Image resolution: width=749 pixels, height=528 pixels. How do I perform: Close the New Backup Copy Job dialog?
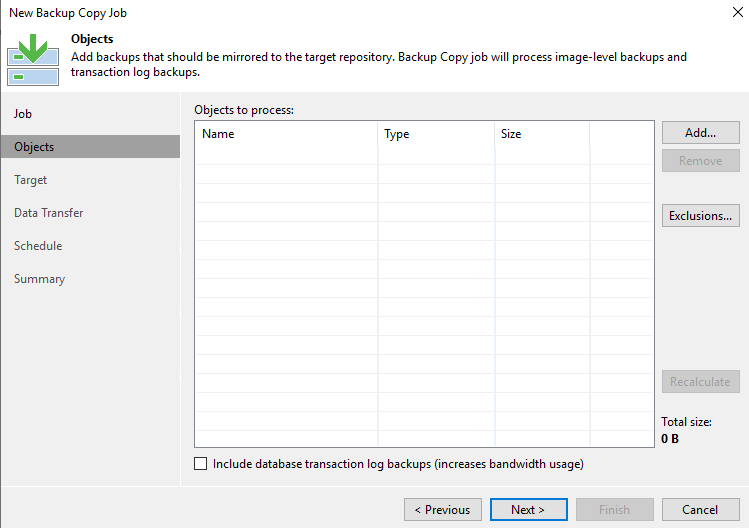[x=738, y=12]
